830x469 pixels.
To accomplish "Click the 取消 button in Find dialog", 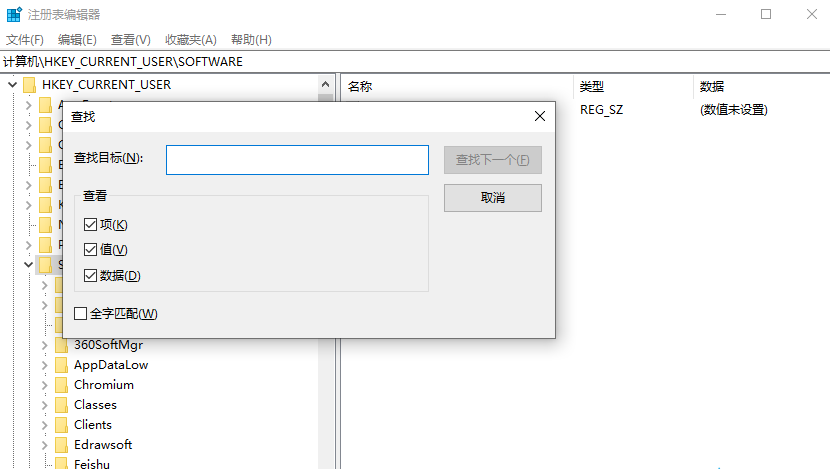I will (x=492, y=198).
